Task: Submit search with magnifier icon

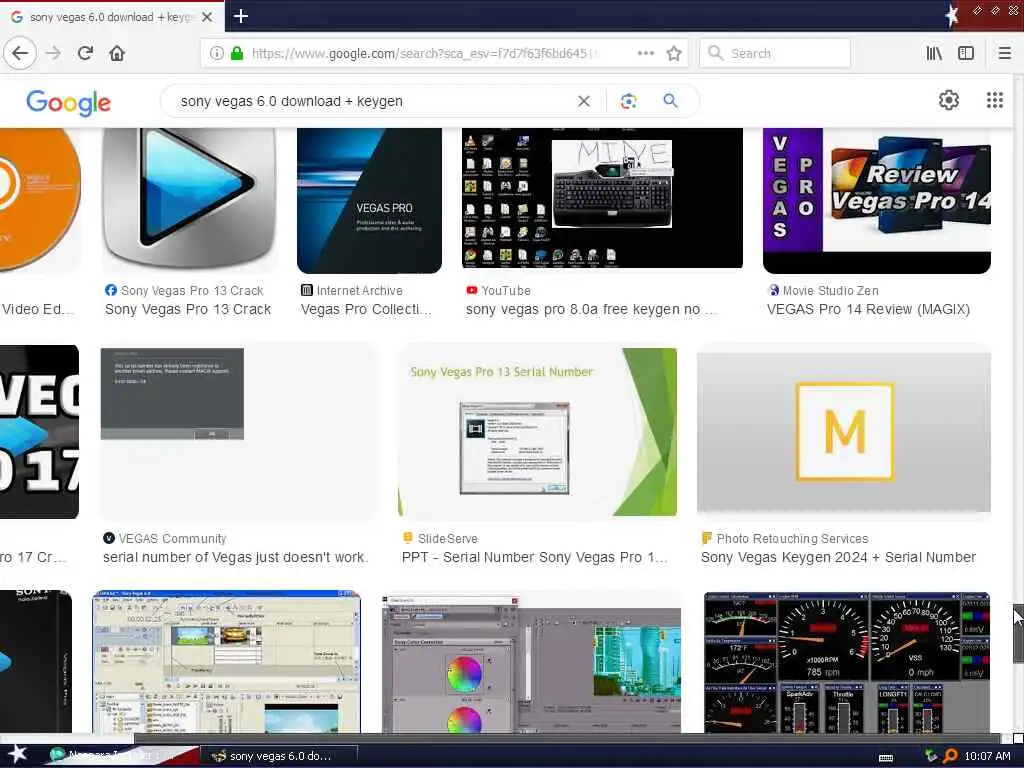Action: pyautogui.click(x=670, y=101)
